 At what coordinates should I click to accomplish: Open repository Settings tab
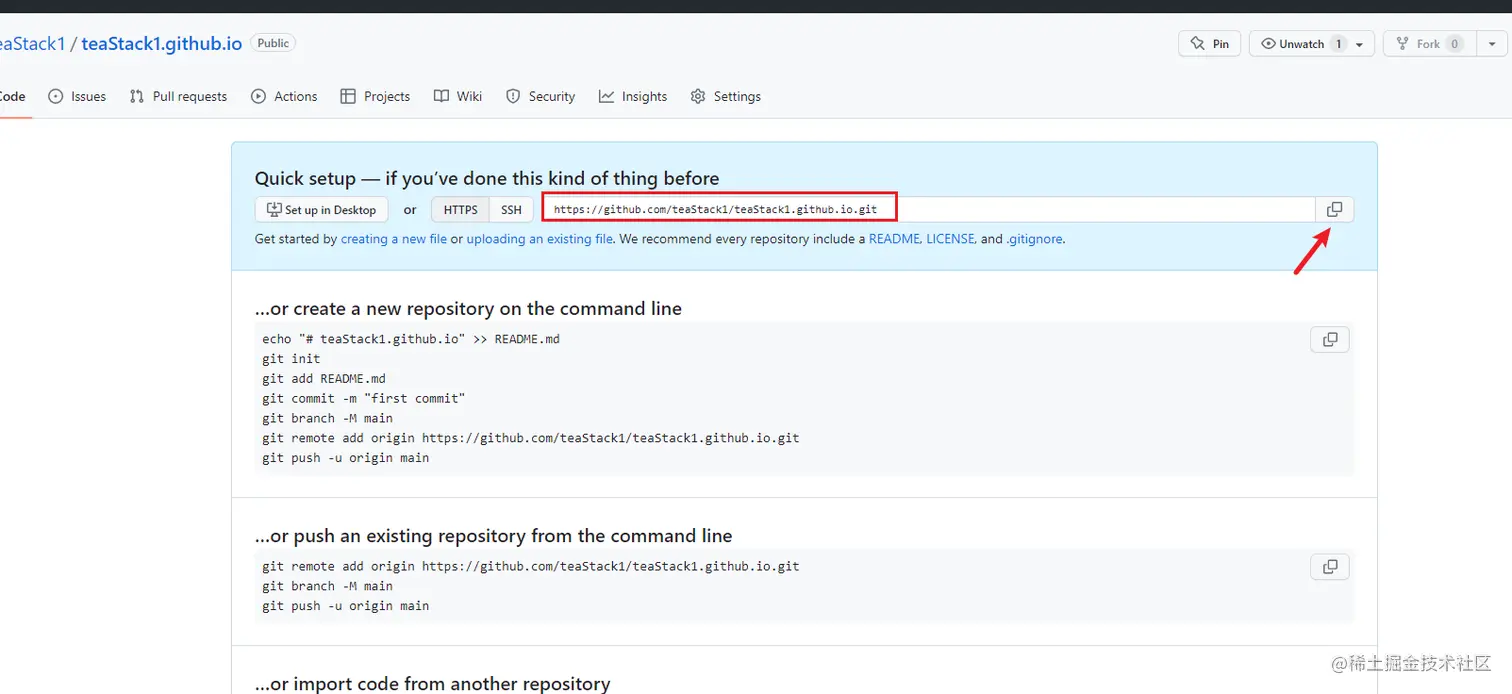point(726,96)
